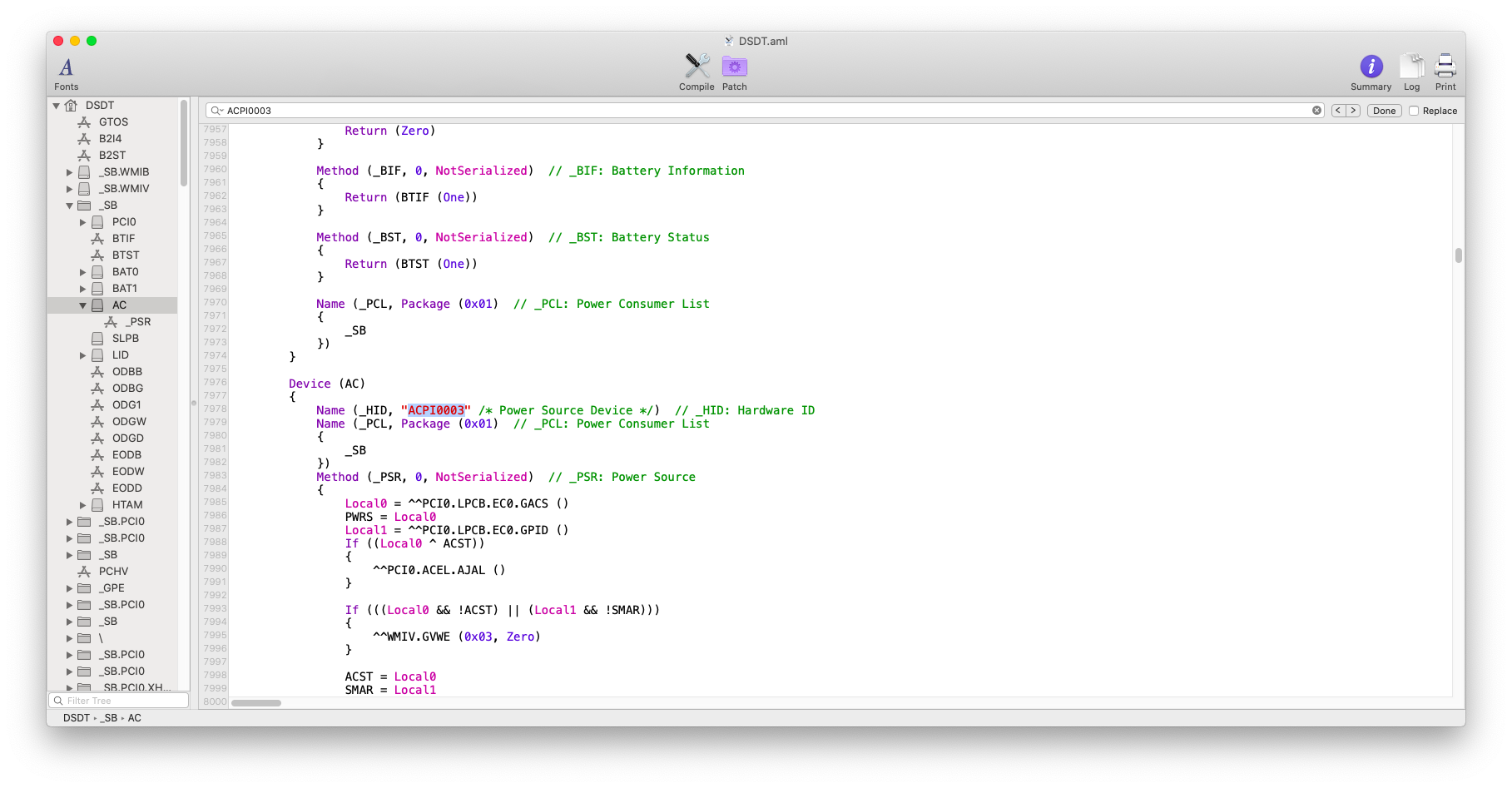The image size is (1512, 788).
Task: Open search options via magnifier icon
Action: [x=216, y=110]
